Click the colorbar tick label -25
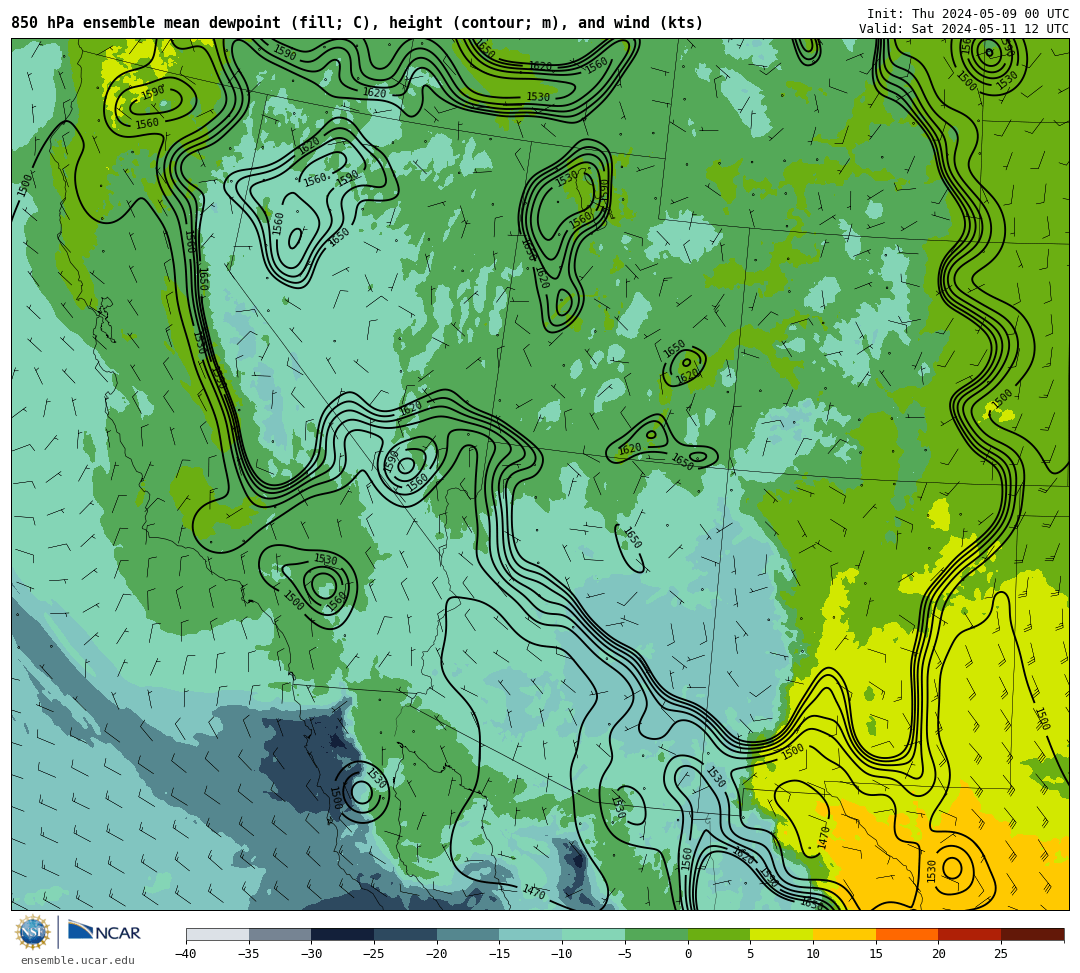 coord(374,954)
